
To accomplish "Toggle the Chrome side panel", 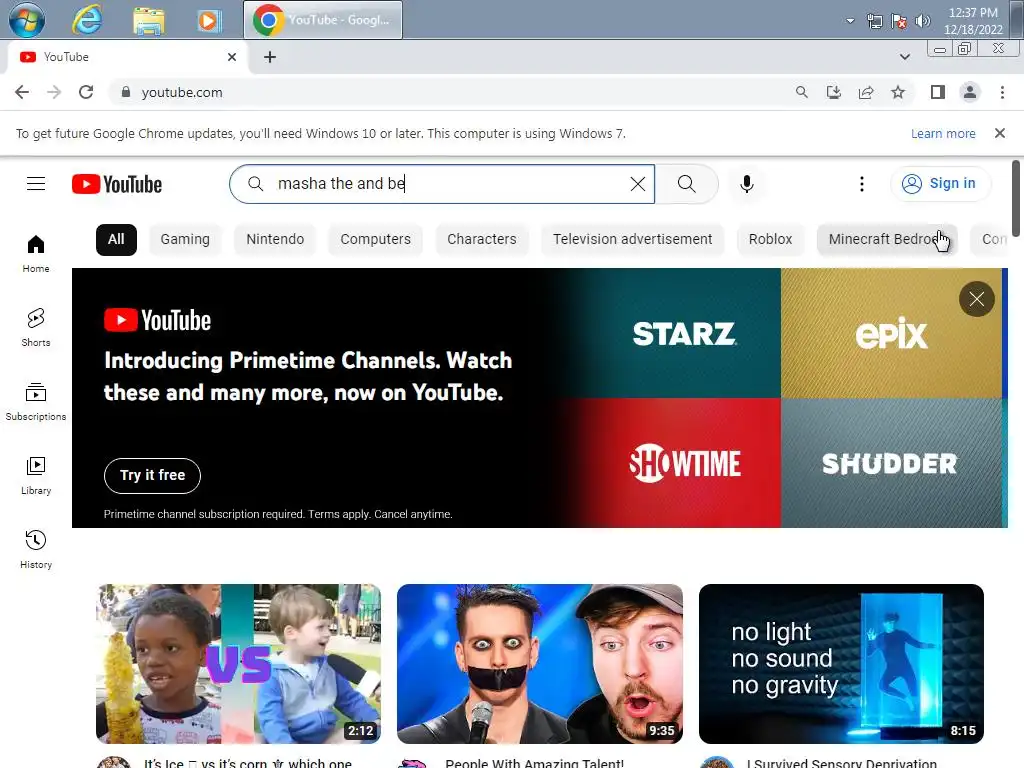I will [x=938, y=92].
